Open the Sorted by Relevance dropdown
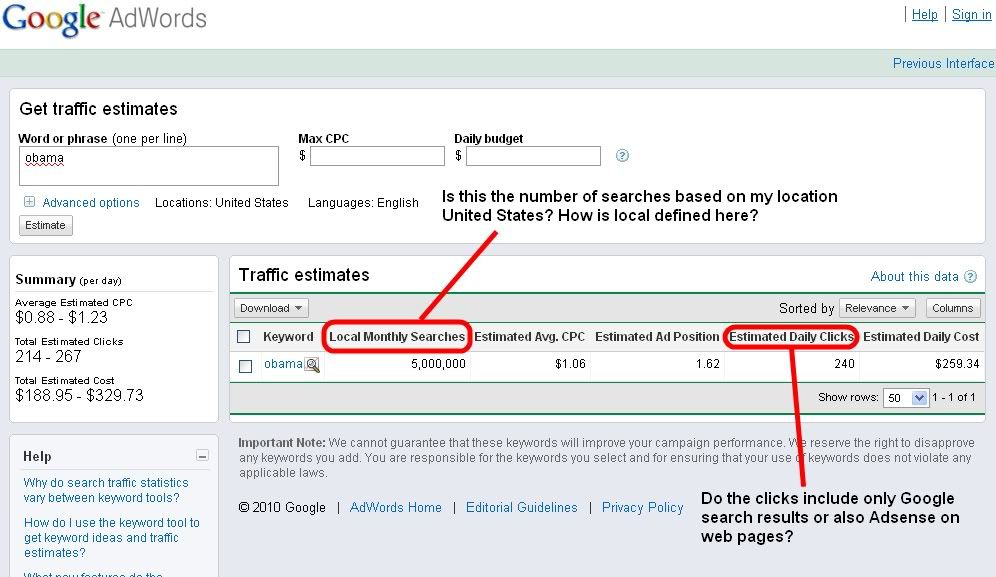Viewport: 996px width, 577px height. pyautogui.click(x=877, y=308)
